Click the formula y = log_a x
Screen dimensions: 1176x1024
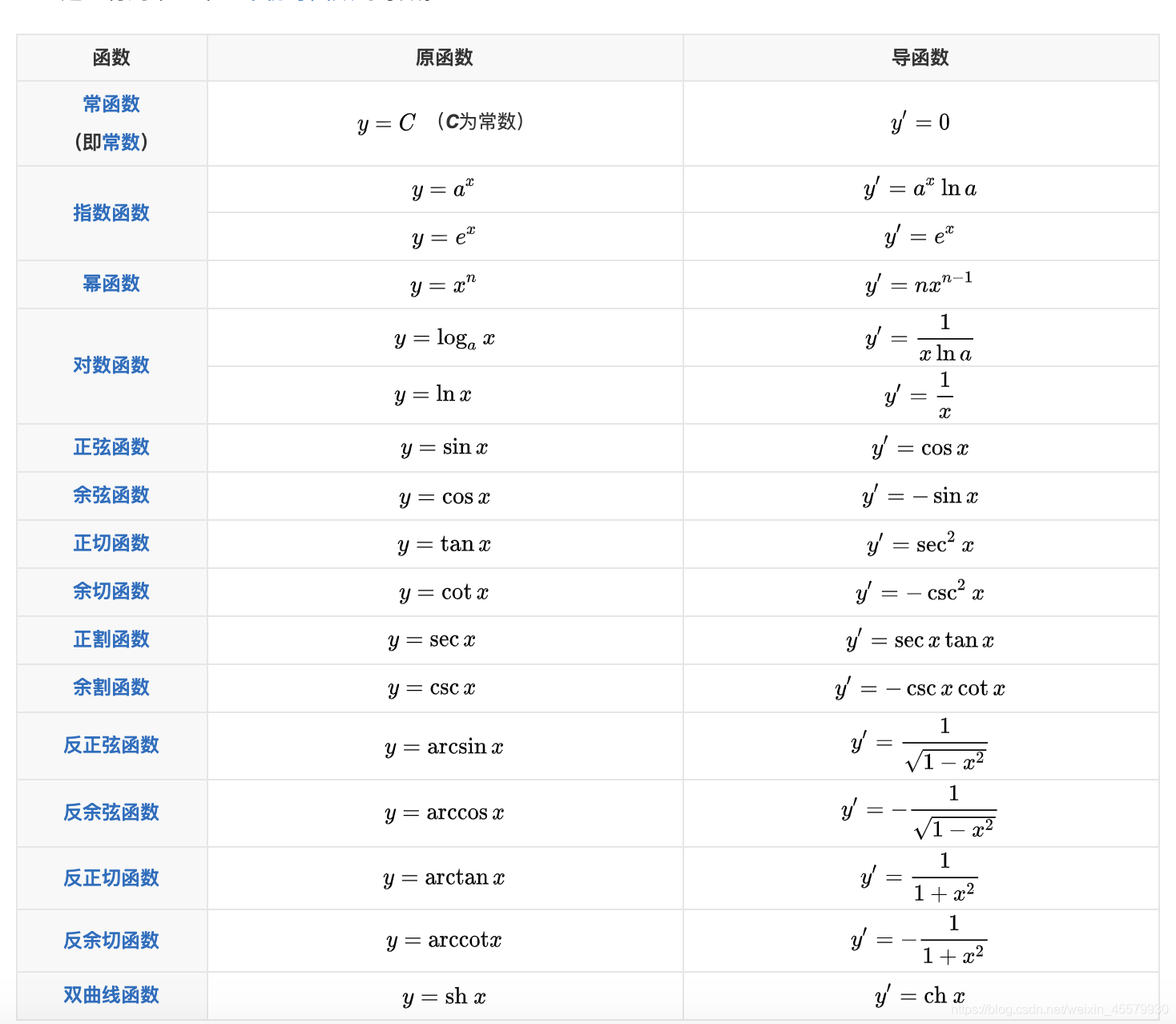pyautogui.click(x=445, y=339)
